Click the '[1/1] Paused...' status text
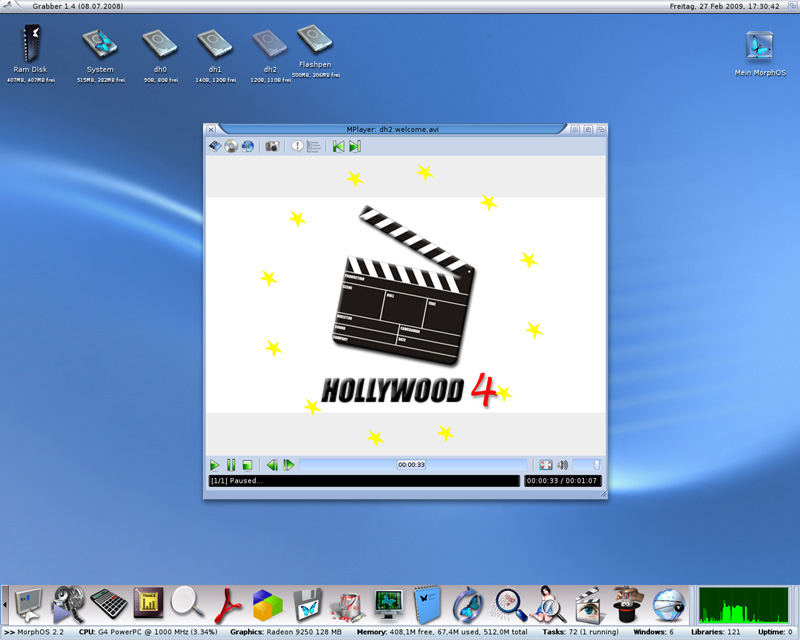This screenshot has width=800, height=640. [236, 481]
